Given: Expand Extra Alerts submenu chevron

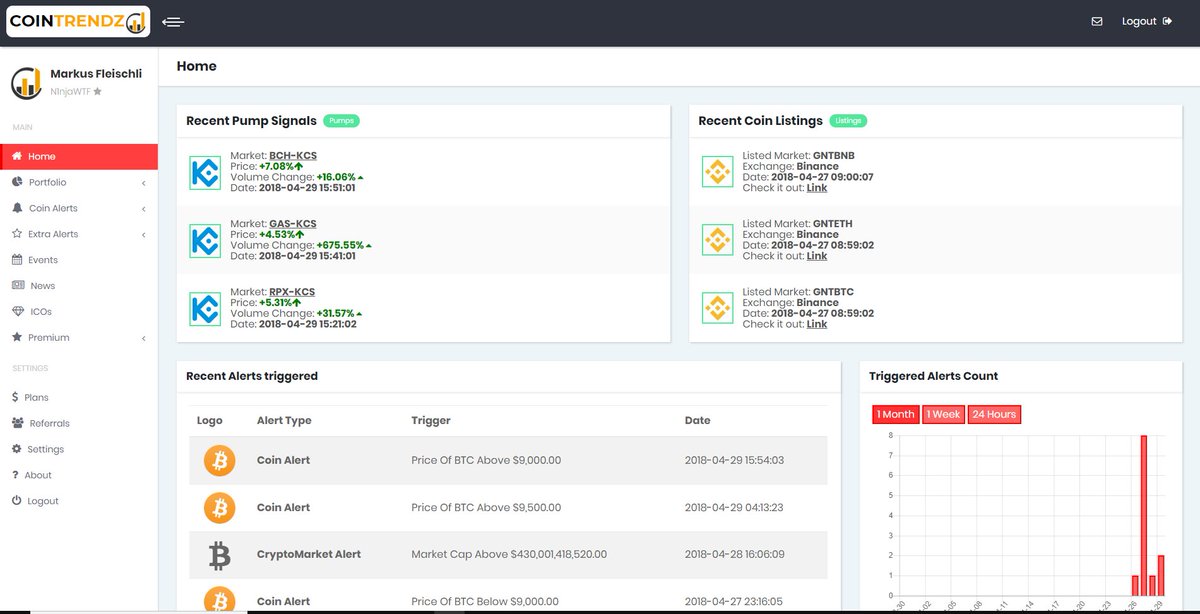Looking at the screenshot, I should (144, 235).
